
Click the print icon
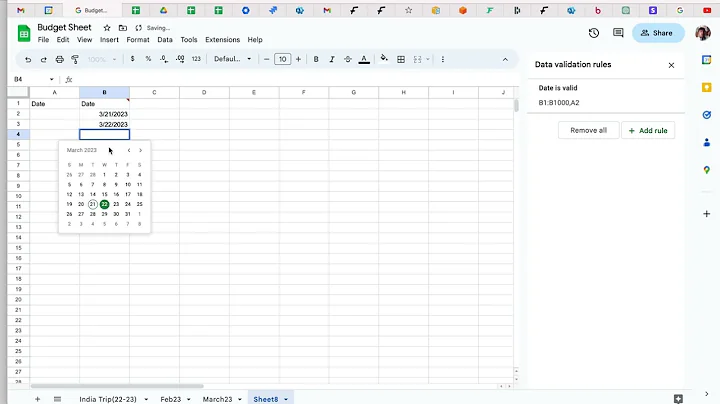[x=59, y=59]
